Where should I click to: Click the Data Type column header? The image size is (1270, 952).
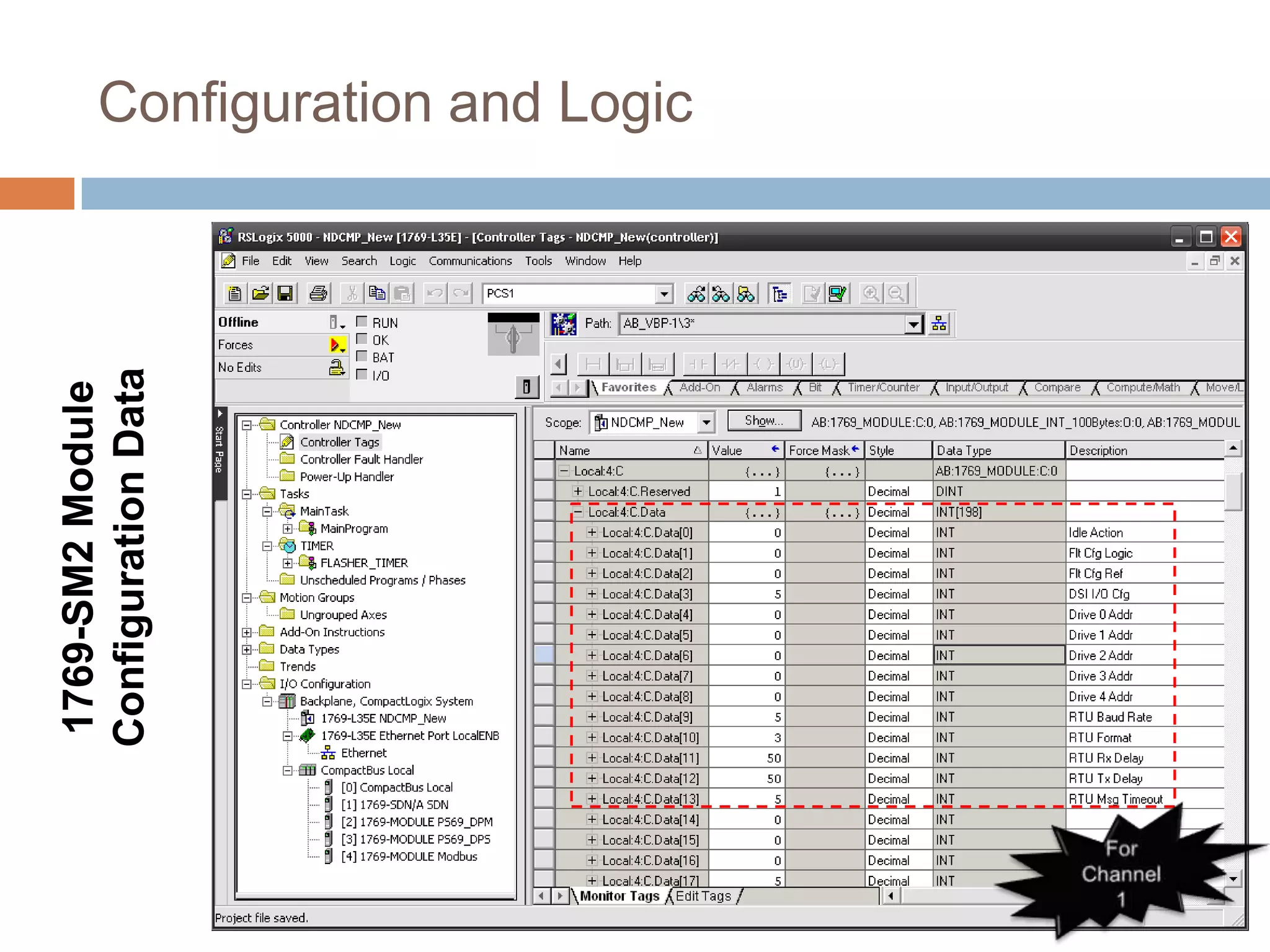[998, 451]
